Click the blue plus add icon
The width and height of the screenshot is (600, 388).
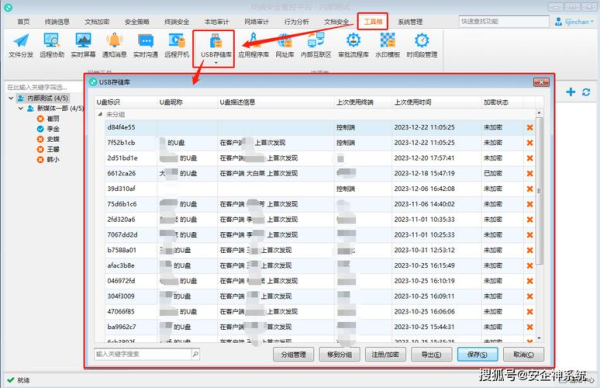pos(571,92)
